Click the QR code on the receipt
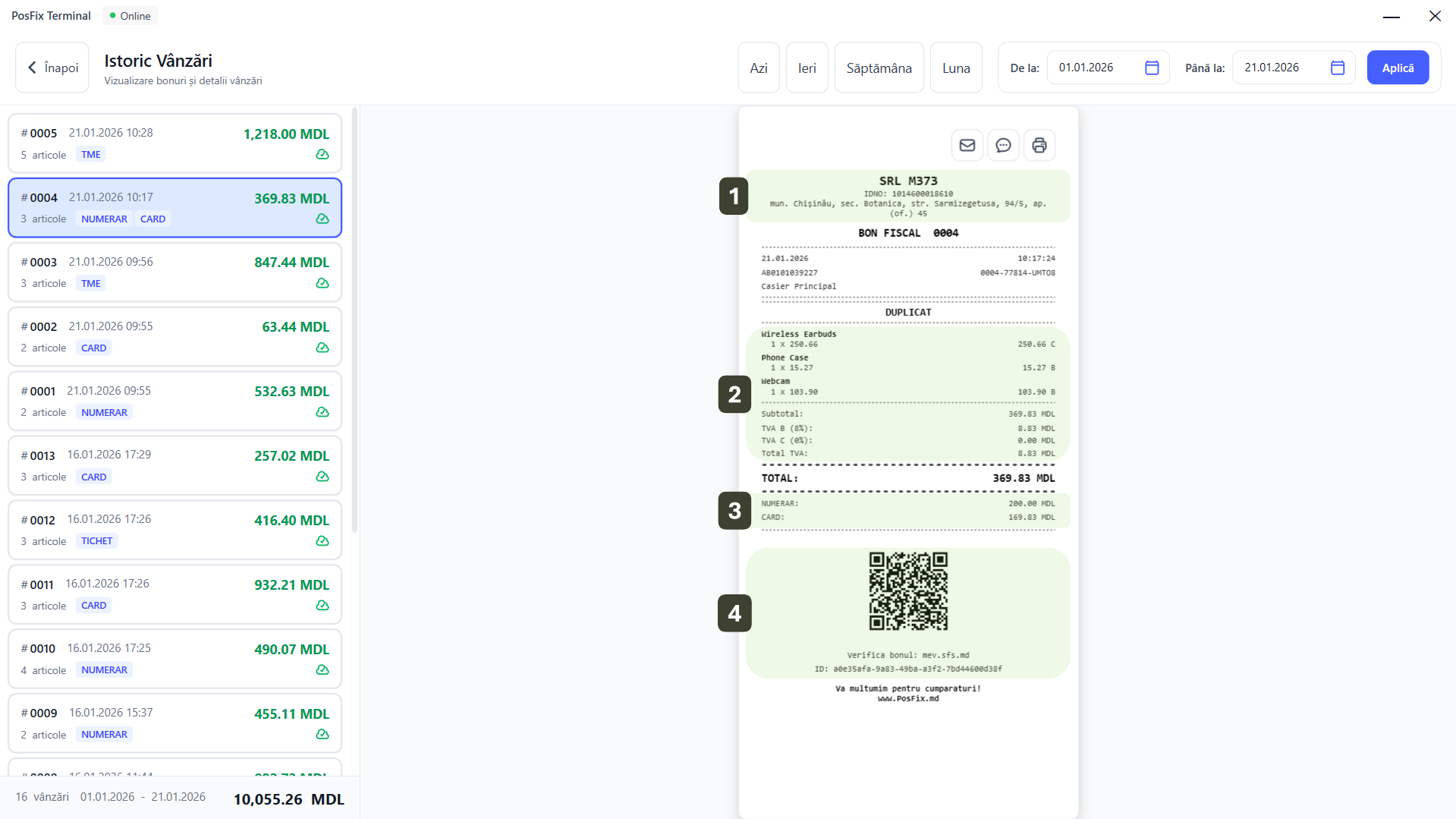 point(908,591)
